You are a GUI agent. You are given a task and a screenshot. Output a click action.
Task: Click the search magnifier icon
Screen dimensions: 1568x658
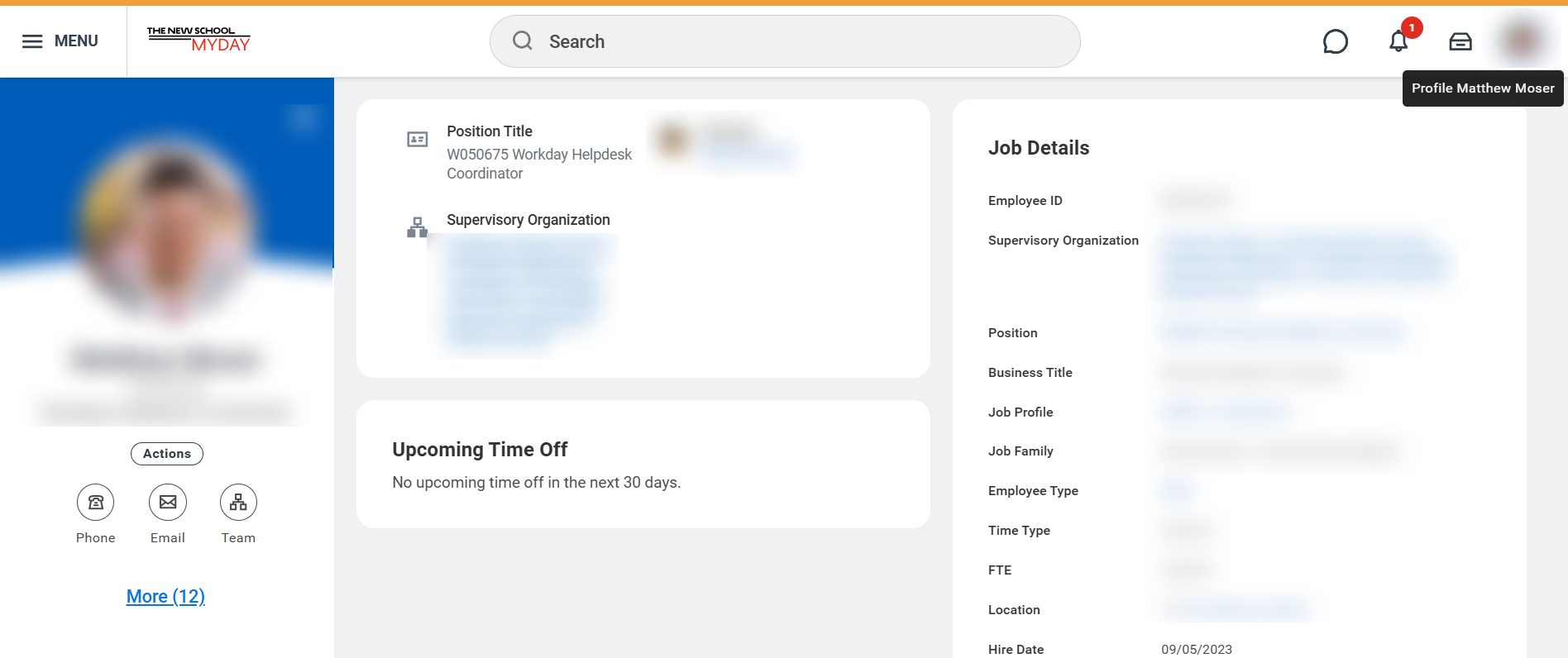pos(523,41)
